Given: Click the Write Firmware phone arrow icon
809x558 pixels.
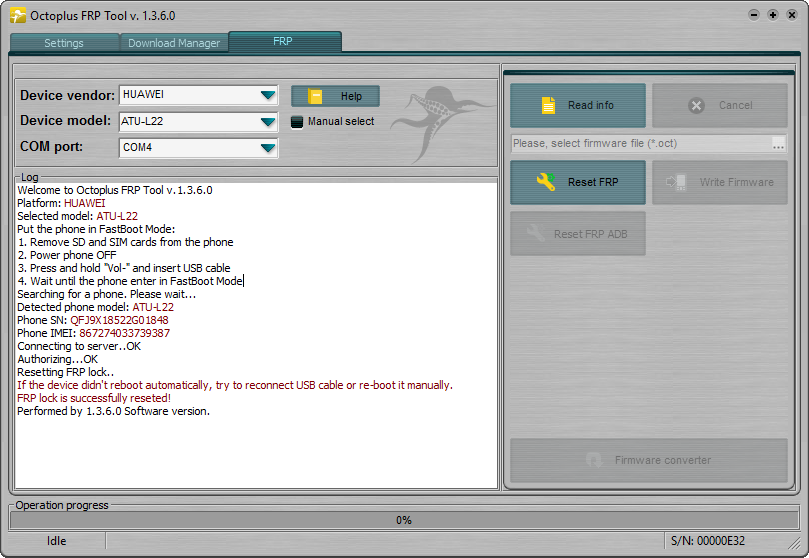Looking at the screenshot, I should click(x=676, y=182).
